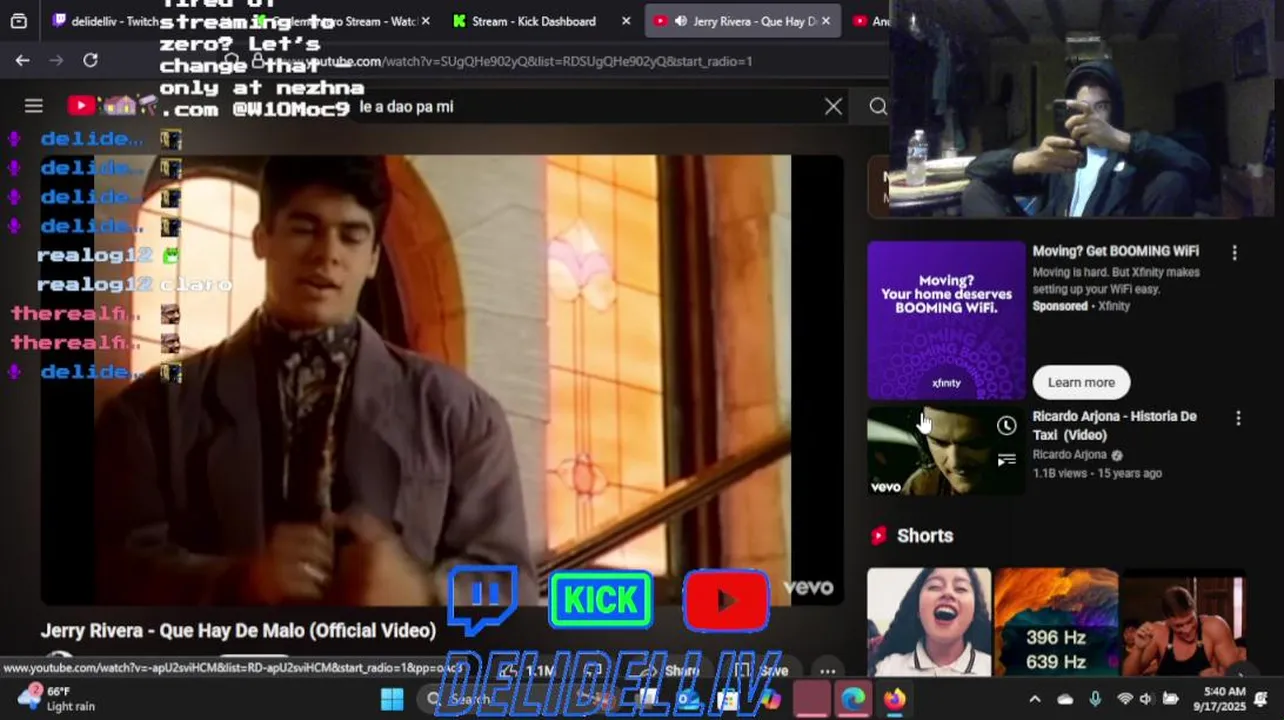Click the Jerry Rivera video player
The width and height of the screenshot is (1284, 720).
coord(441,380)
